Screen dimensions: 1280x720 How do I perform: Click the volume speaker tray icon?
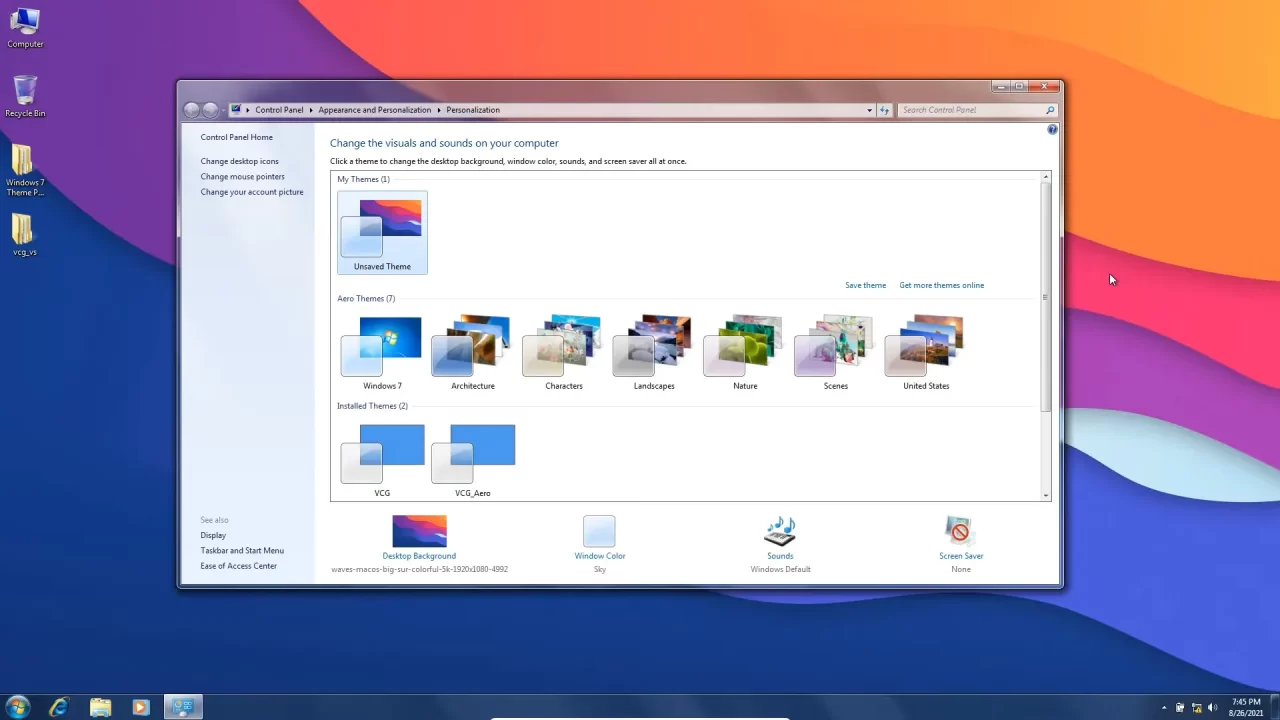point(1213,708)
